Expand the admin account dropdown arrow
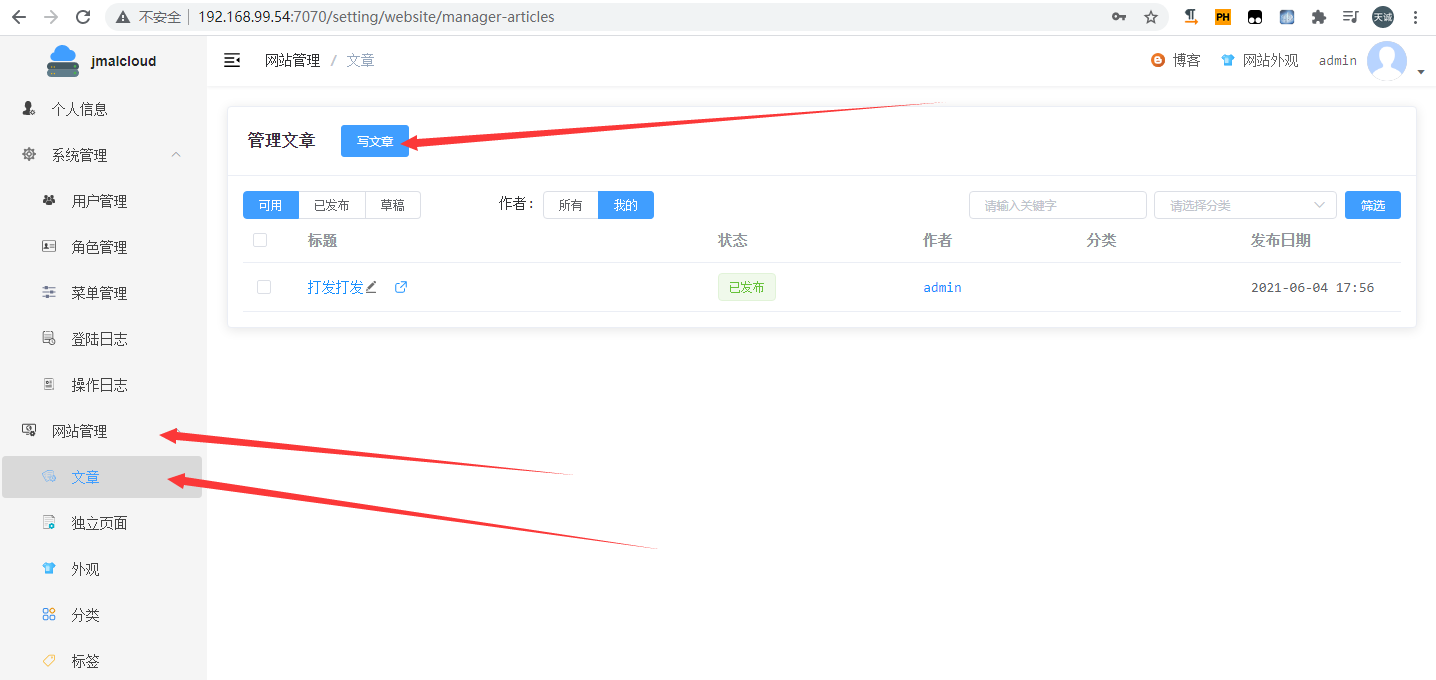1436x680 pixels. point(1421,72)
